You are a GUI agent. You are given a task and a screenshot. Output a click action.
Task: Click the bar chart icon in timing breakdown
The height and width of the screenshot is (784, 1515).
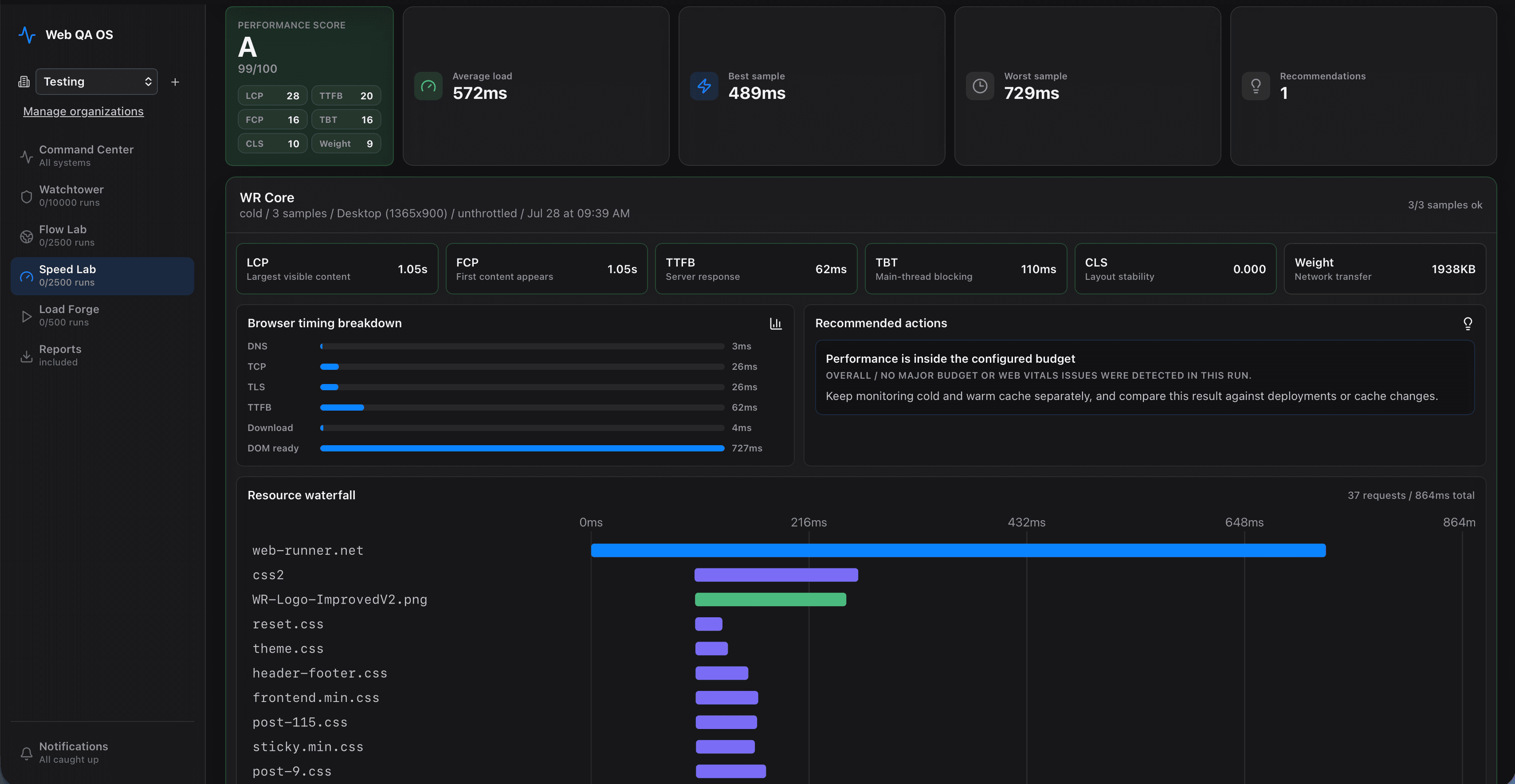point(776,323)
